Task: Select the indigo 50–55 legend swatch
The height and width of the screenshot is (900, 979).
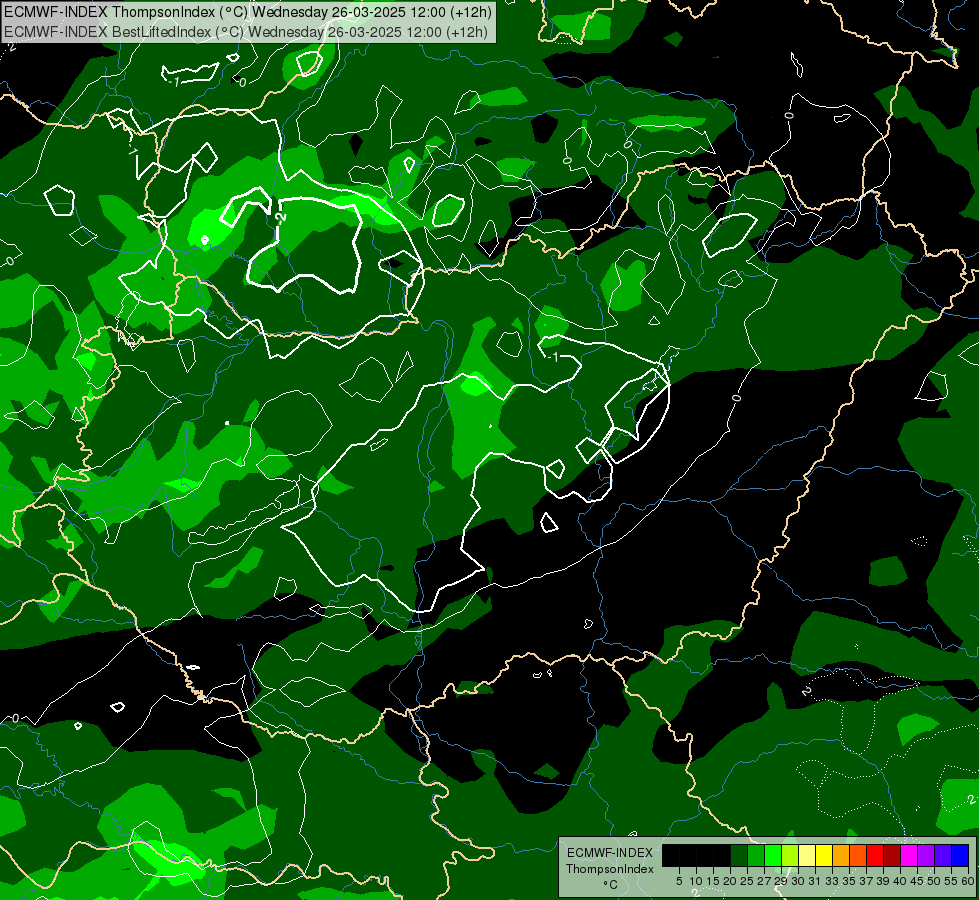Action: (943, 856)
